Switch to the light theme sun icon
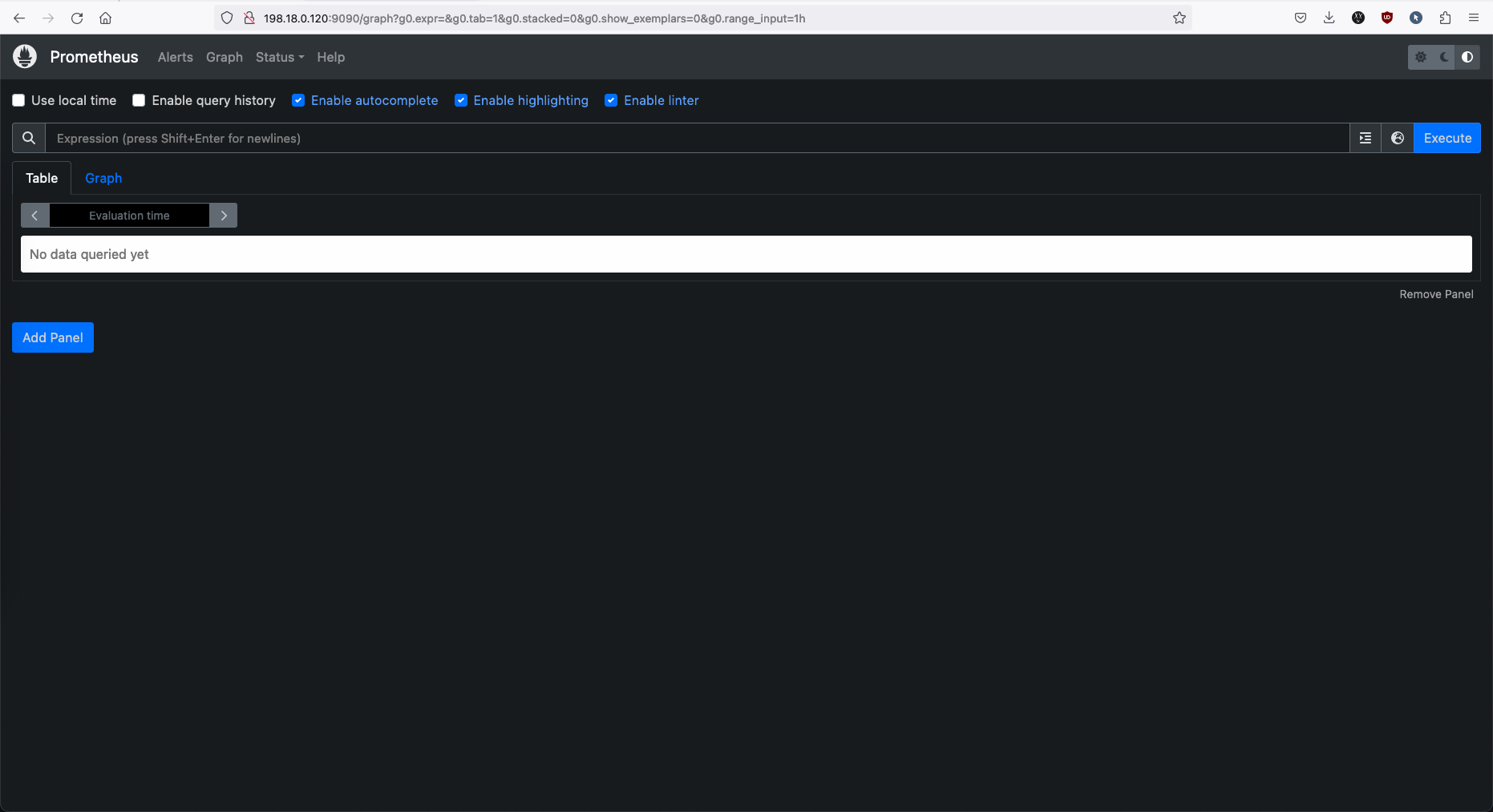 point(1420,57)
